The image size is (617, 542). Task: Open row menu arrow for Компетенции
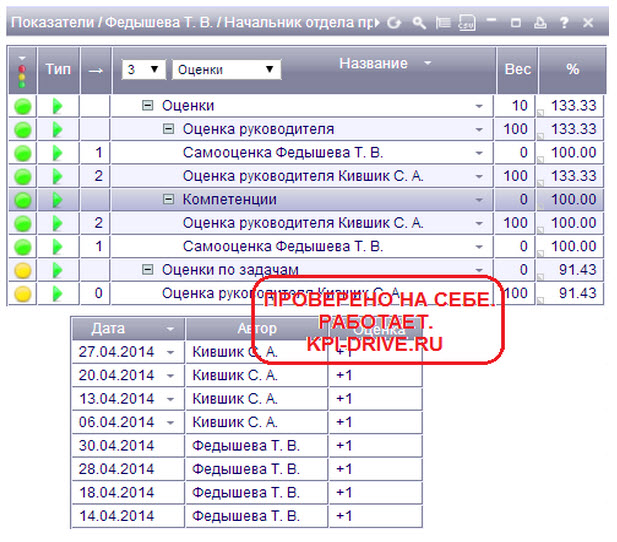pyautogui.click(x=479, y=200)
